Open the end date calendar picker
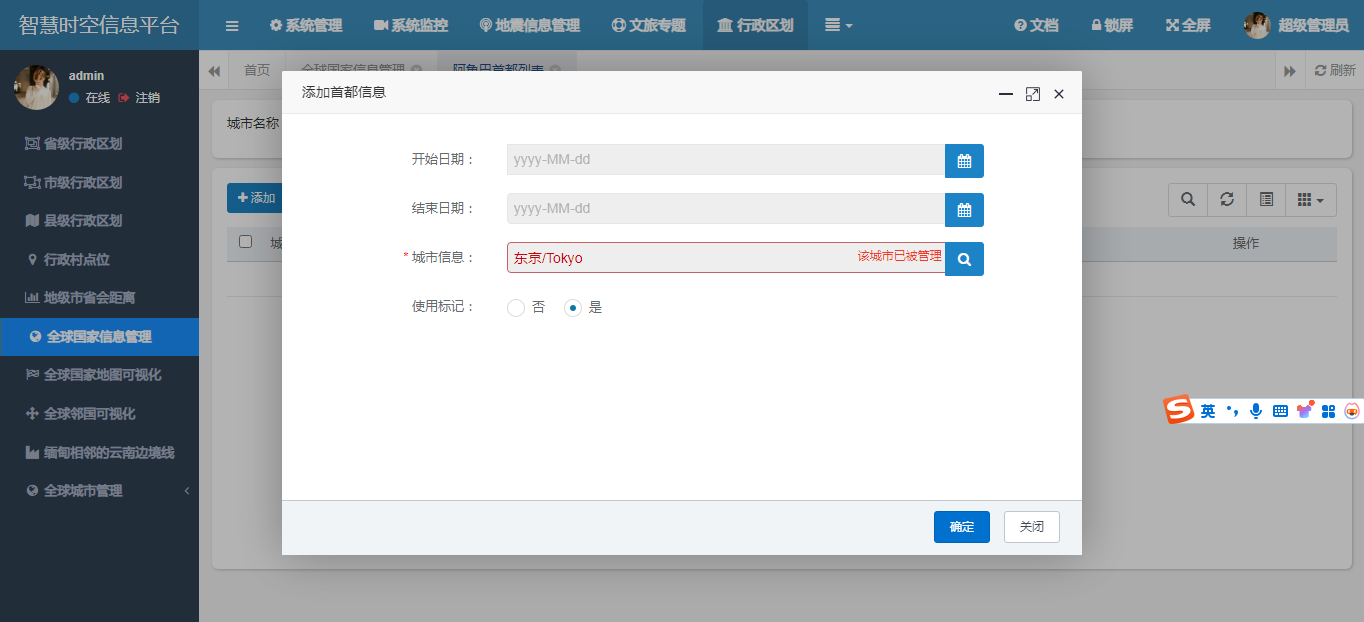The width and height of the screenshot is (1364, 622). (x=964, y=209)
